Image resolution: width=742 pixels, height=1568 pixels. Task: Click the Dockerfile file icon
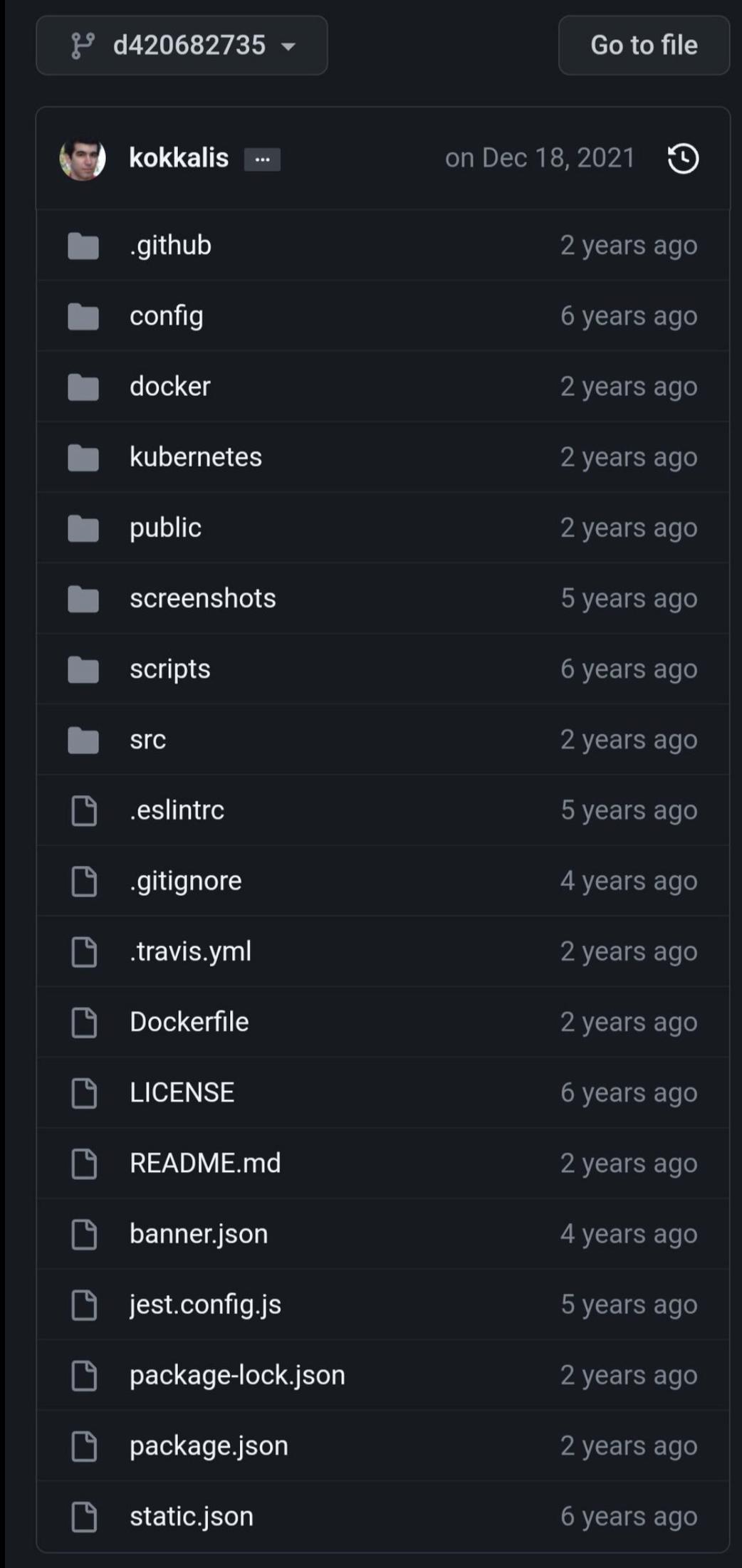point(84,1023)
